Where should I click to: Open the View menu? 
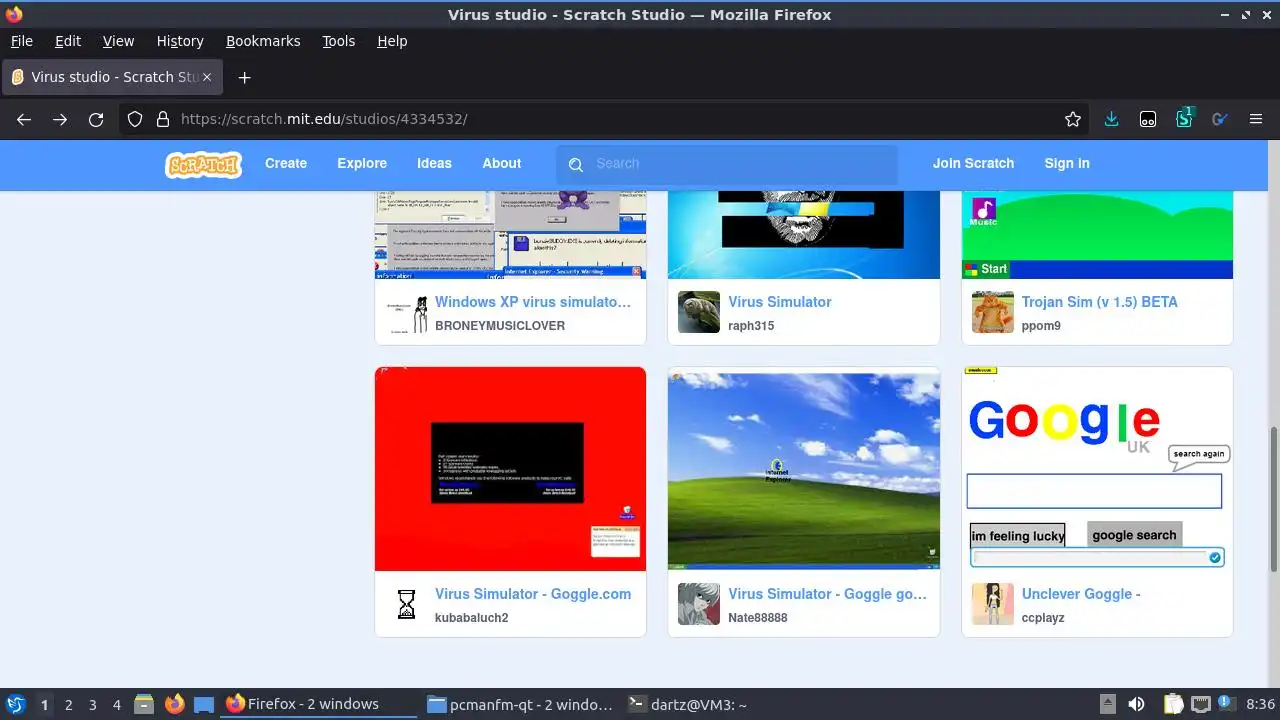pos(118,41)
